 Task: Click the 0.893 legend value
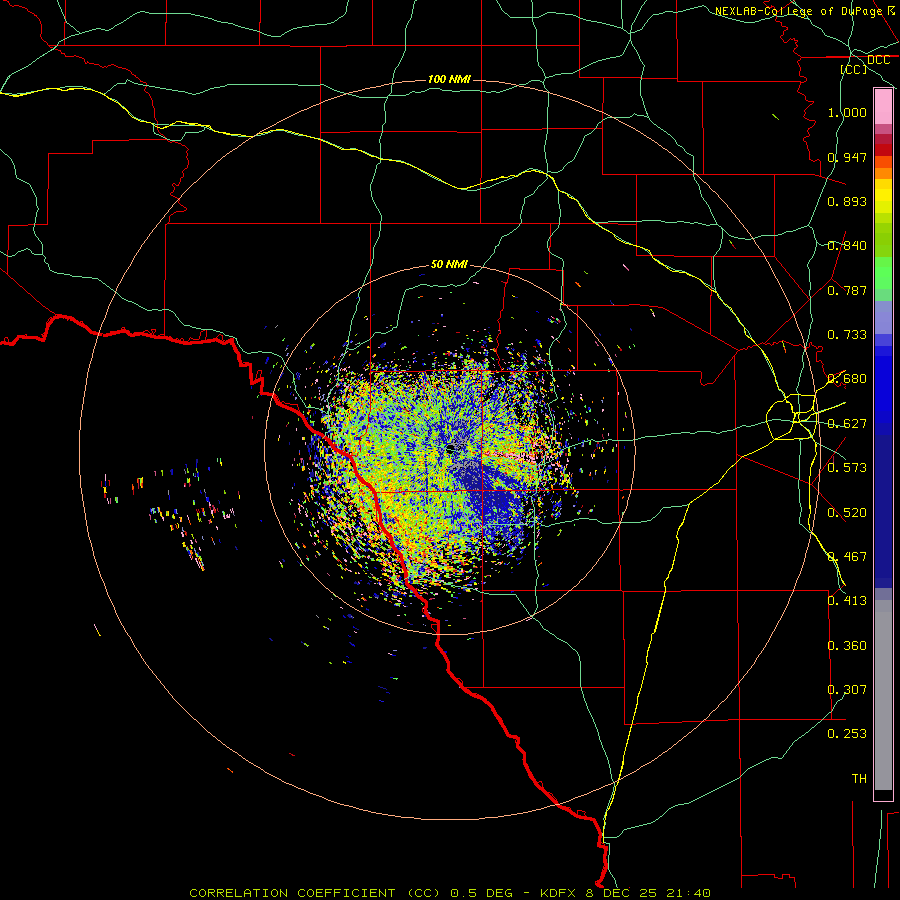coord(847,201)
